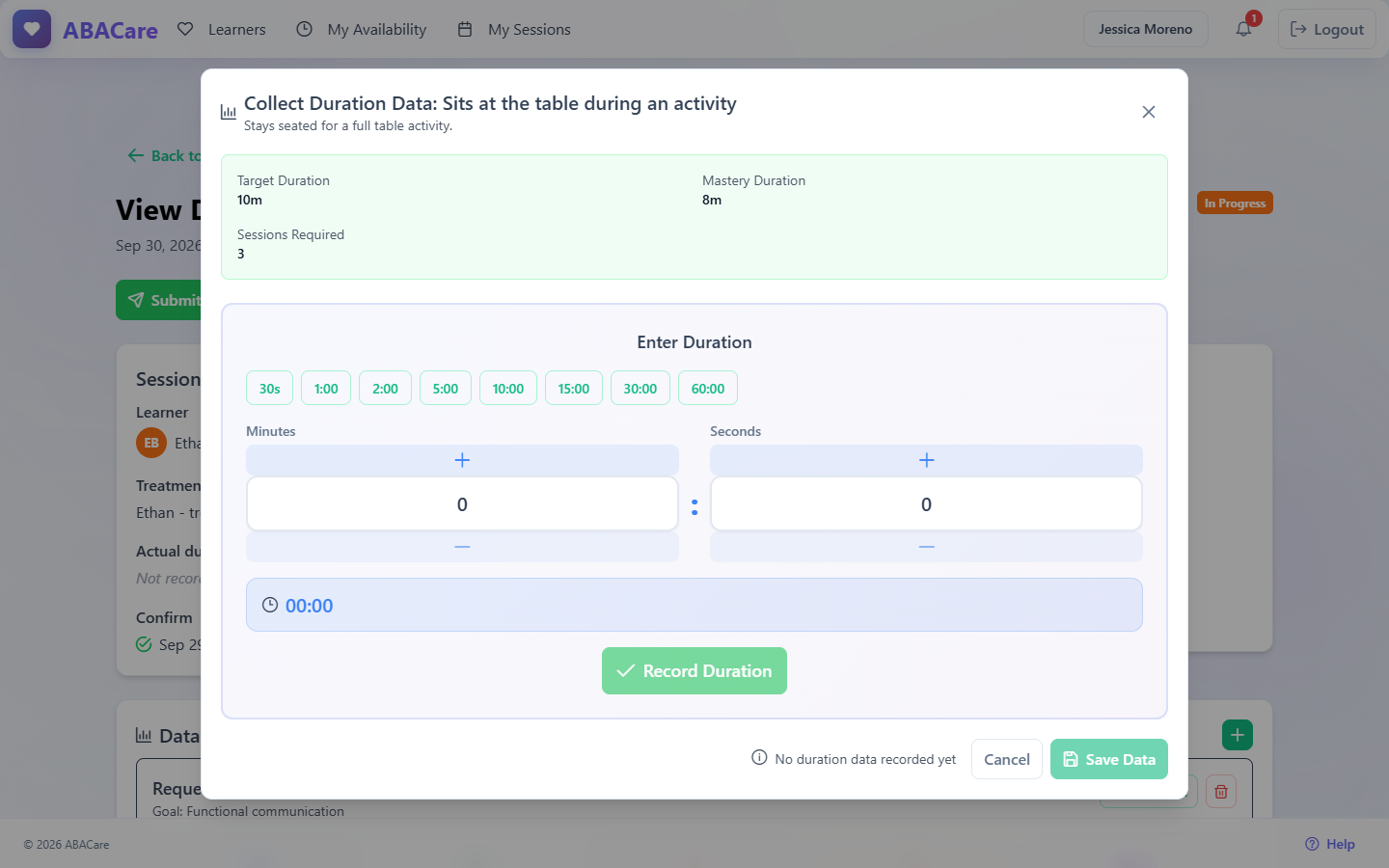Go to My Availability
This screenshot has height=868, width=1389.
coord(362,29)
